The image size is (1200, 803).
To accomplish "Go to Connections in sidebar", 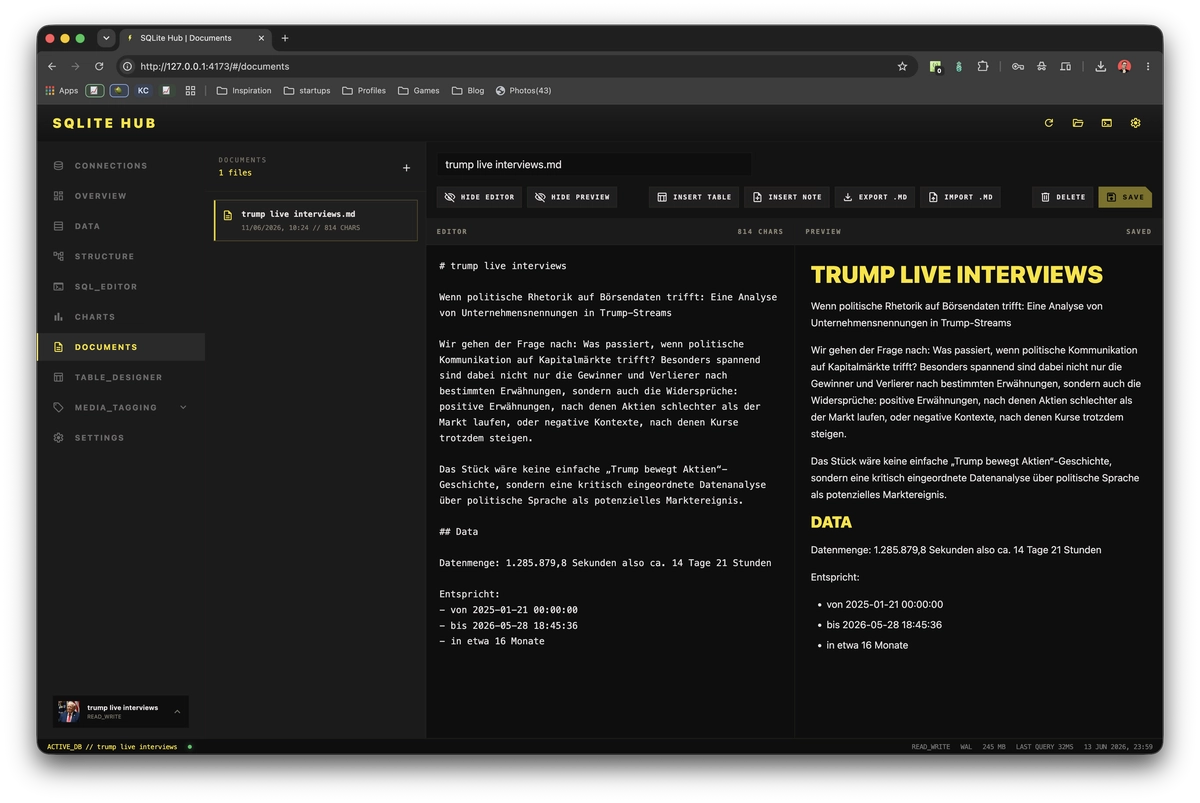I will click(x=121, y=166).
